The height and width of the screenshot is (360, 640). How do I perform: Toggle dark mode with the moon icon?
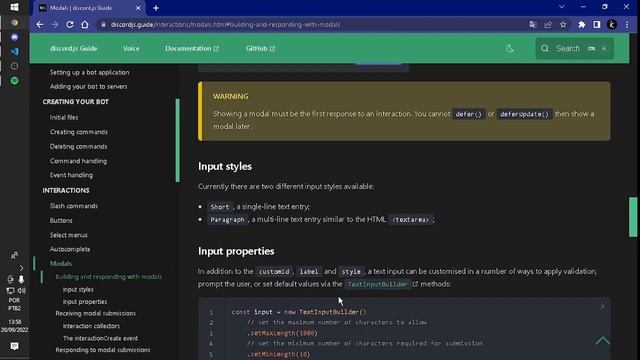[x=510, y=49]
